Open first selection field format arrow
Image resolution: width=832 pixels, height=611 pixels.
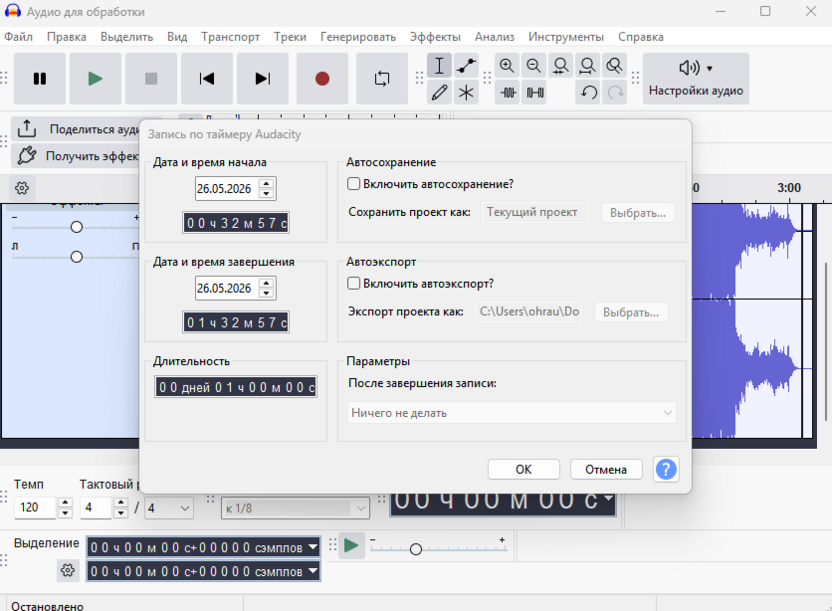(313, 547)
